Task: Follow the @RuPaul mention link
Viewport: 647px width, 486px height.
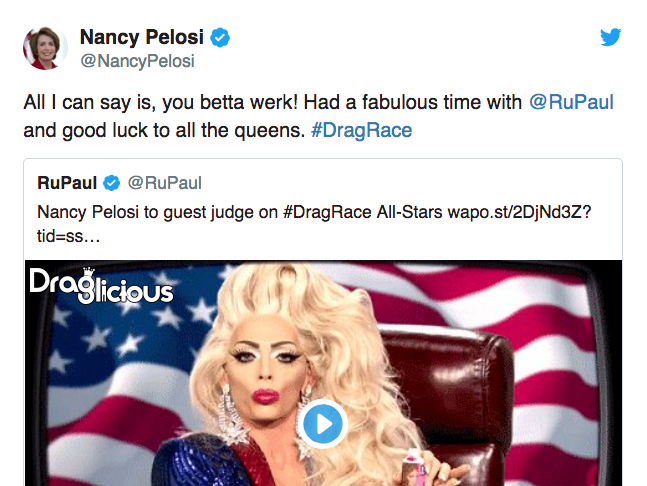Action: [571, 102]
